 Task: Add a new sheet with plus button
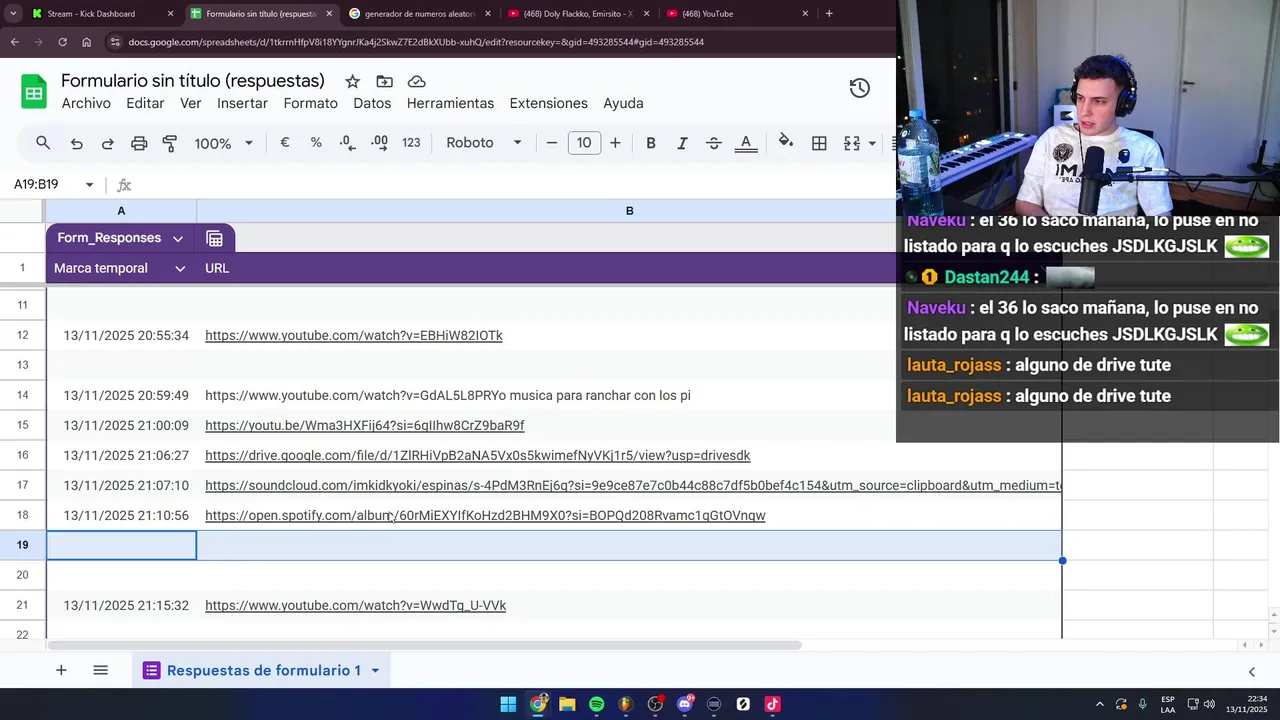(61, 670)
